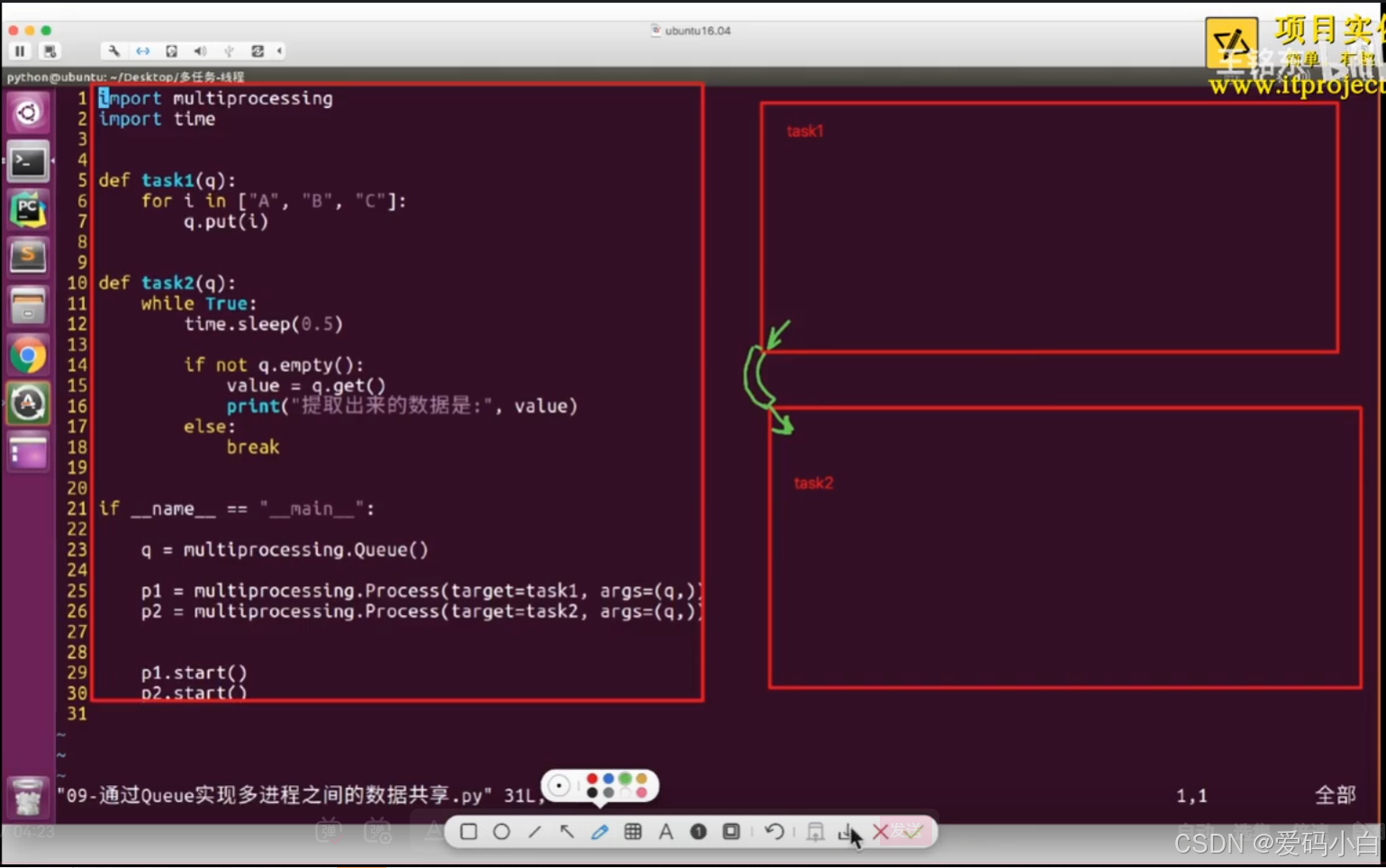This screenshot has height=868, width=1386.
Task: Click the sharing sync icon in VM toolbar
Action: click(x=258, y=51)
